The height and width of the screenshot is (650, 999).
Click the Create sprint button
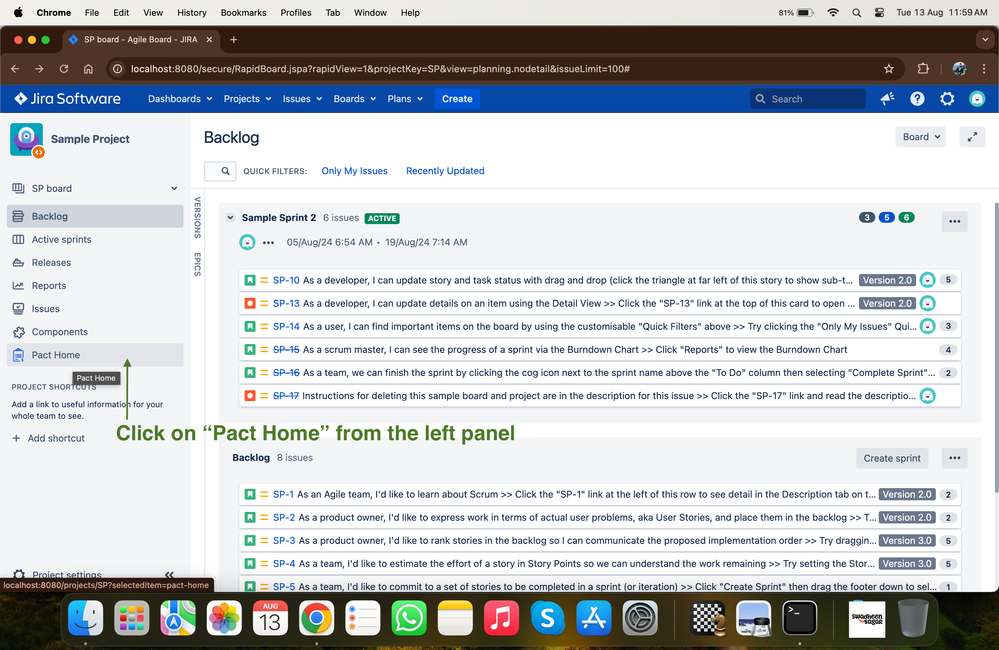point(891,457)
